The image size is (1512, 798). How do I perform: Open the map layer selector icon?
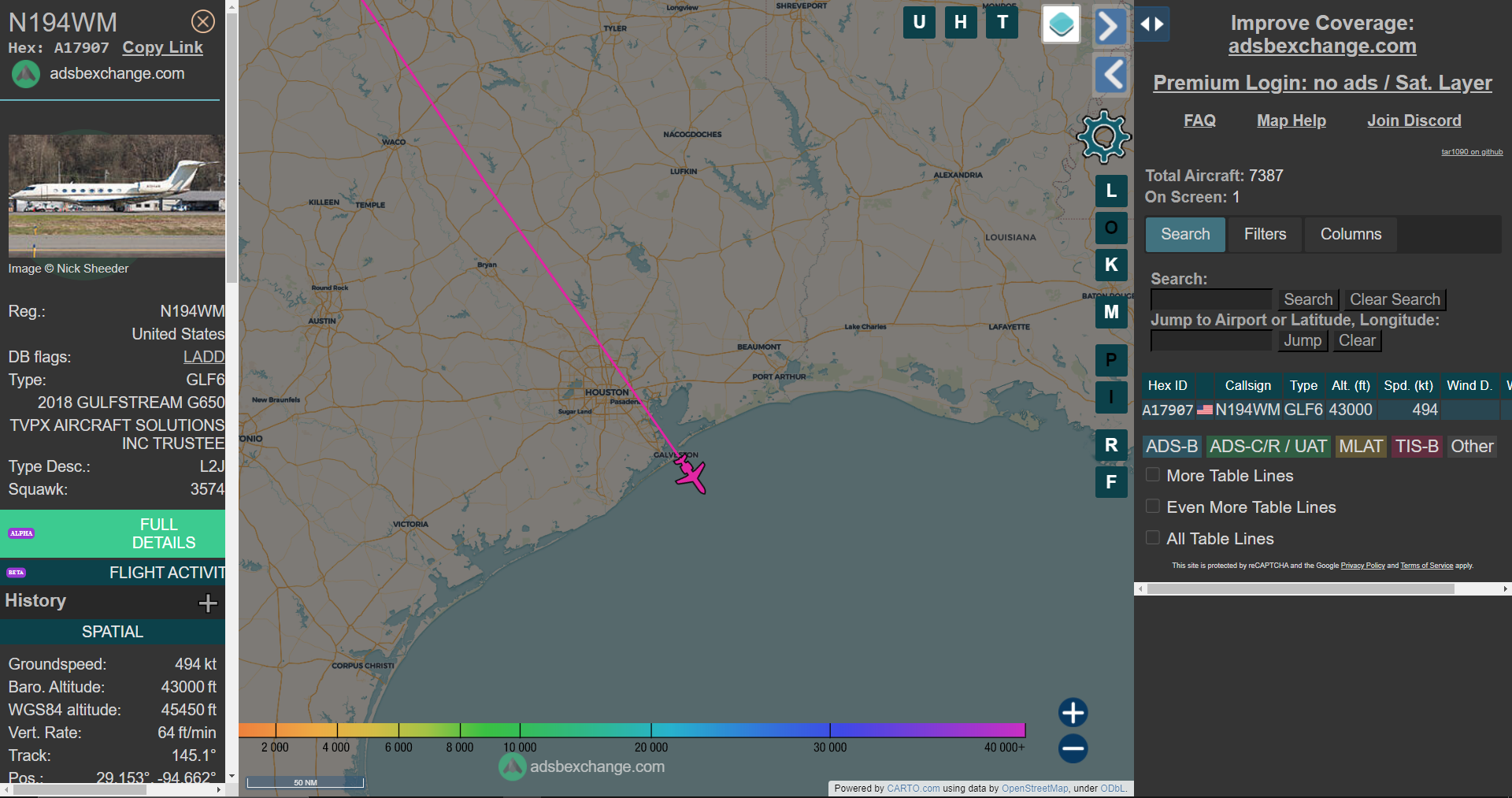click(x=1062, y=24)
